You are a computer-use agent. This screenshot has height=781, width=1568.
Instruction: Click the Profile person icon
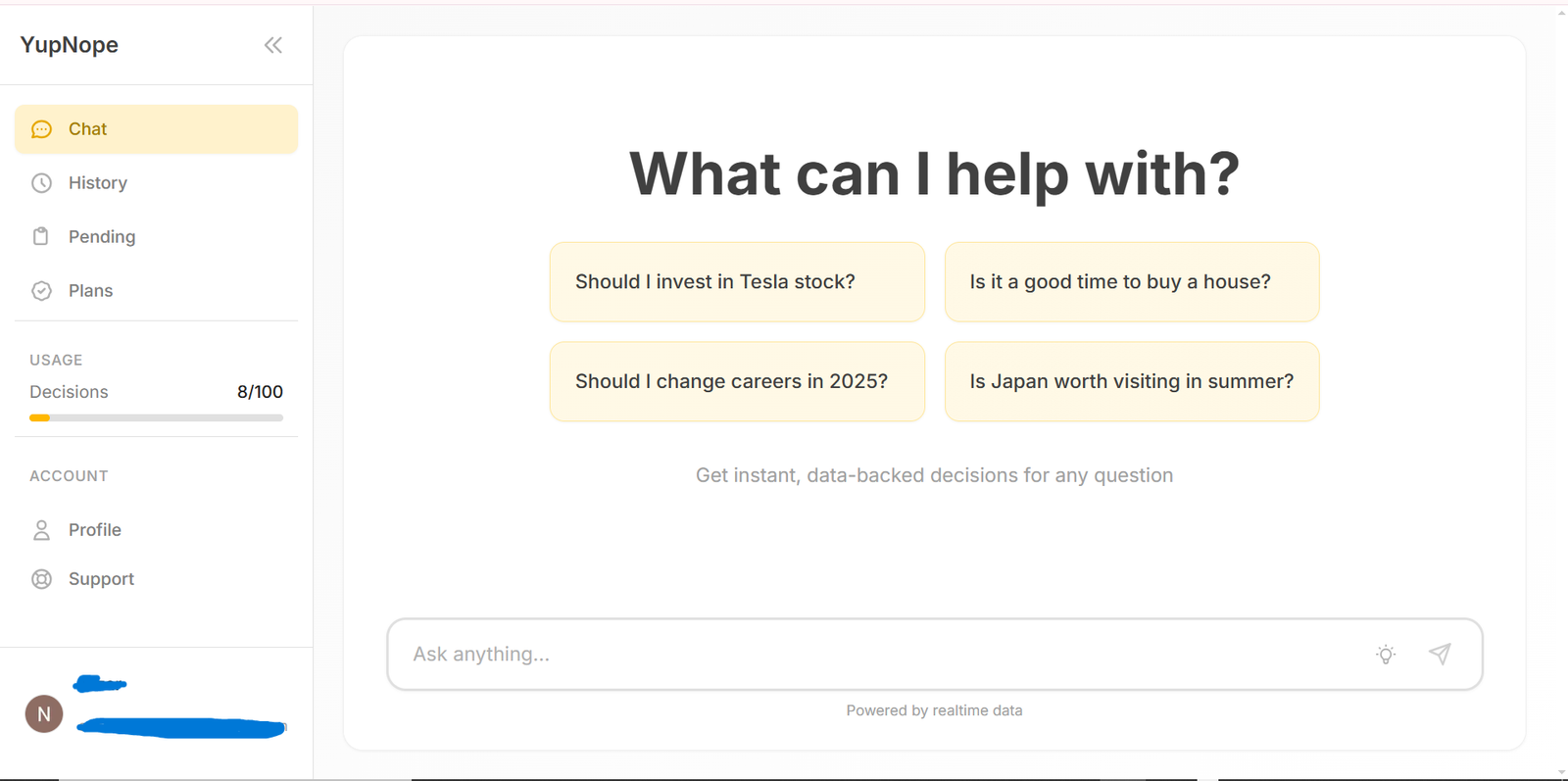coord(41,530)
